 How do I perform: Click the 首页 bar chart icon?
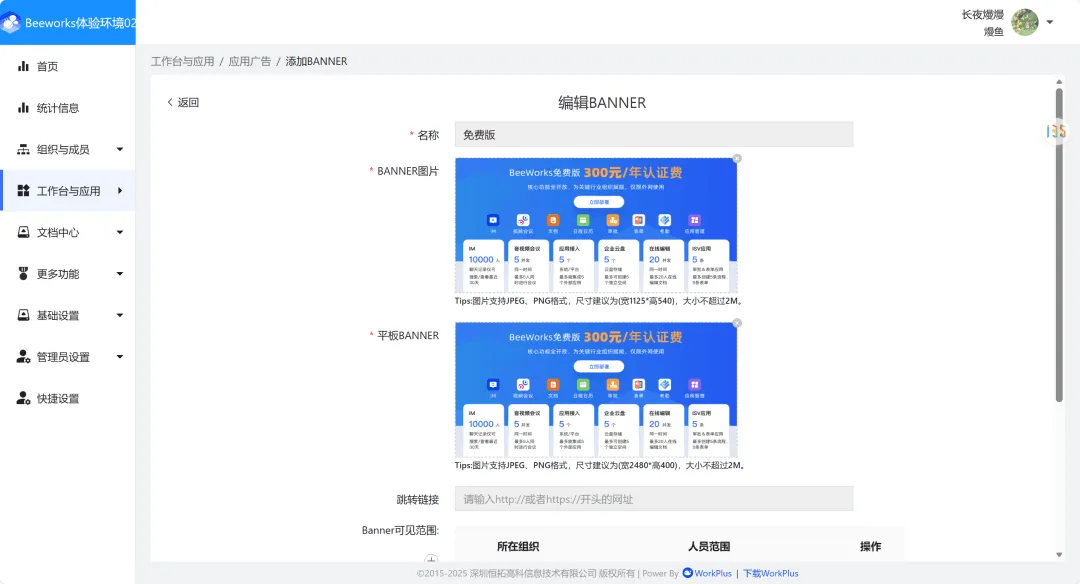23,66
